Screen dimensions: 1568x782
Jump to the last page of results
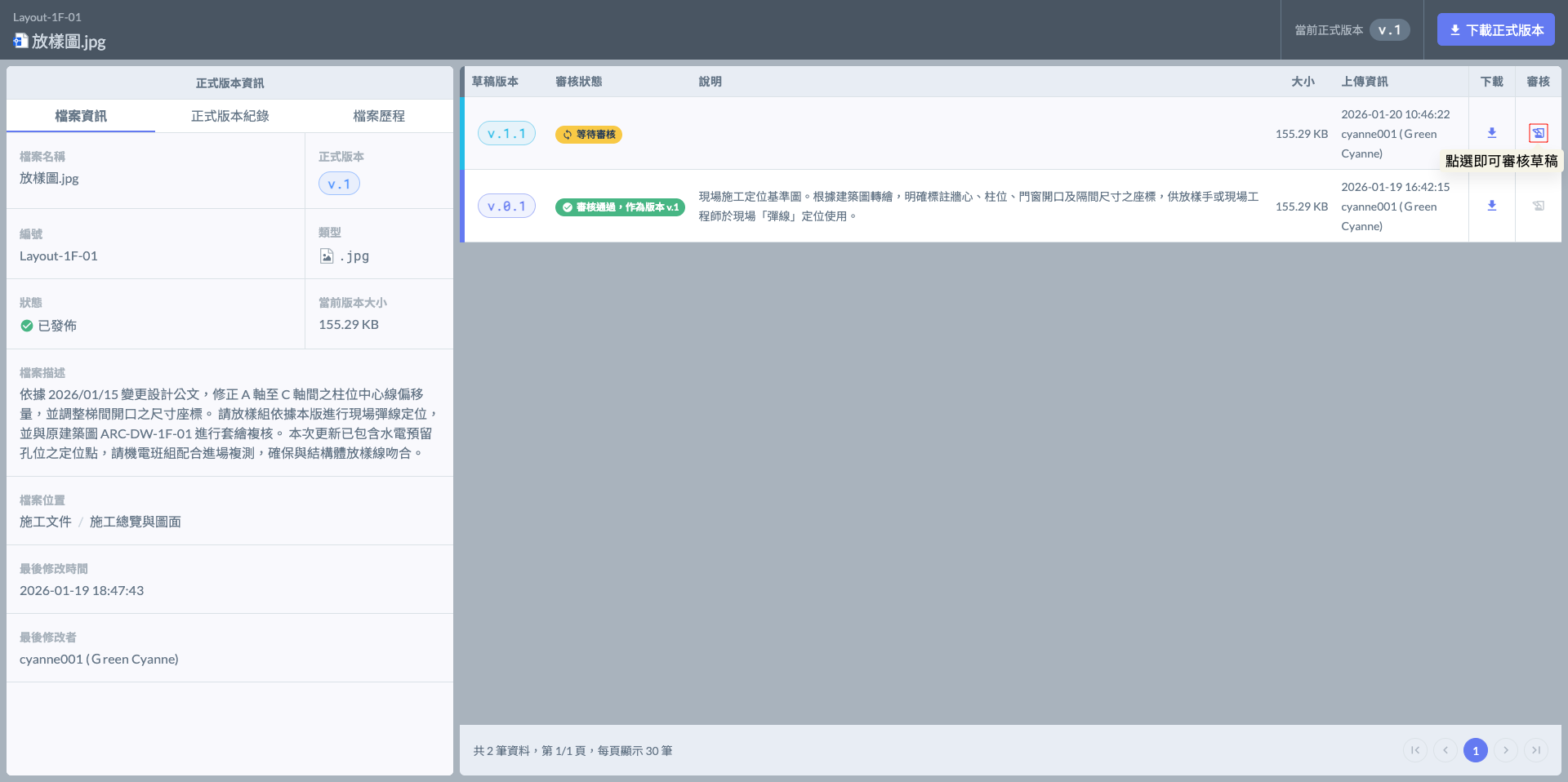[1536, 750]
